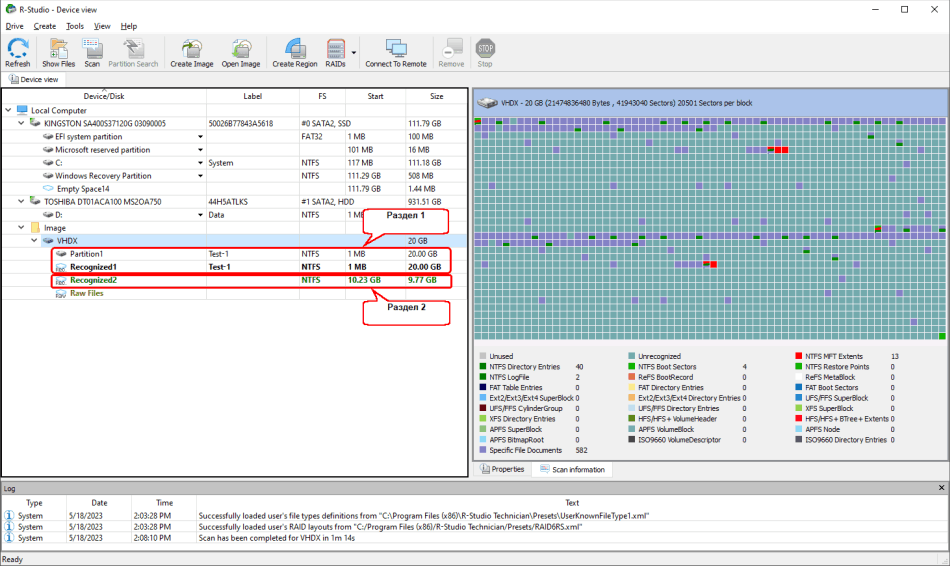Click the Recognized2 partition icon
This screenshot has height=566, width=950.
[61, 281]
